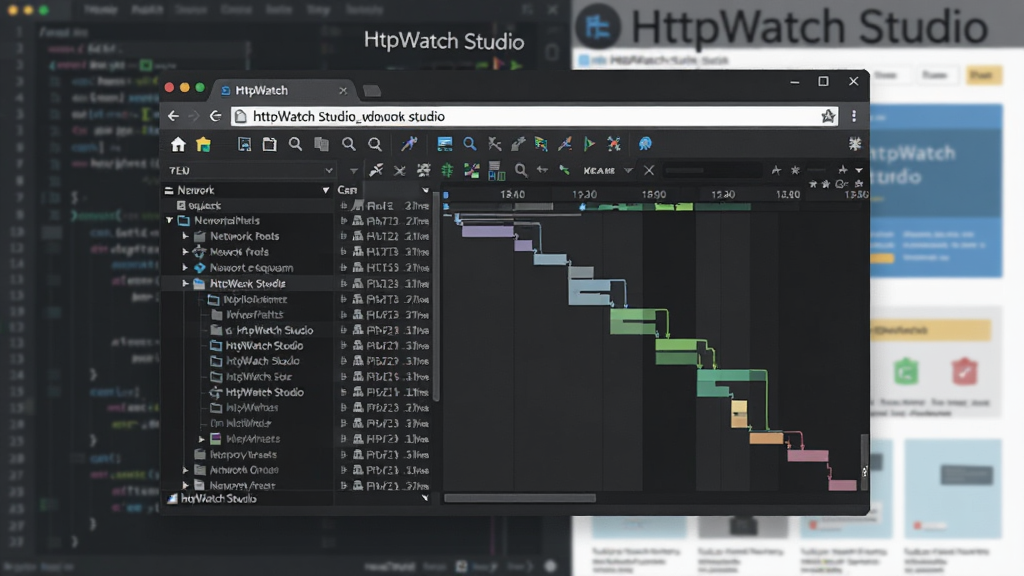Close the HtpWatch browser tab
This screenshot has height=576, width=1024.
[343, 90]
